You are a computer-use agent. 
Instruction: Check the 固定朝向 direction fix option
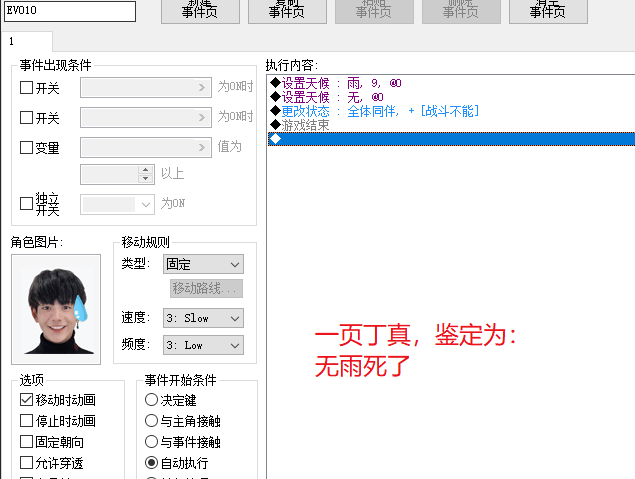click(x=26, y=441)
